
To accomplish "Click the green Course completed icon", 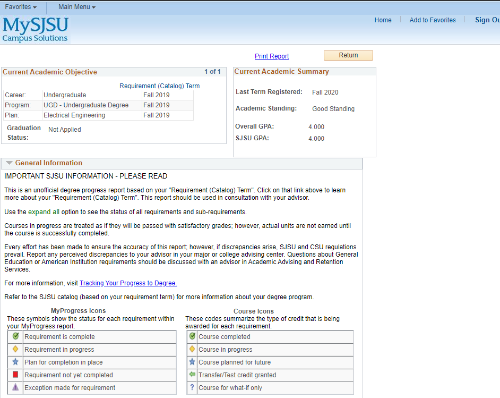I will (x=192, y=336).
